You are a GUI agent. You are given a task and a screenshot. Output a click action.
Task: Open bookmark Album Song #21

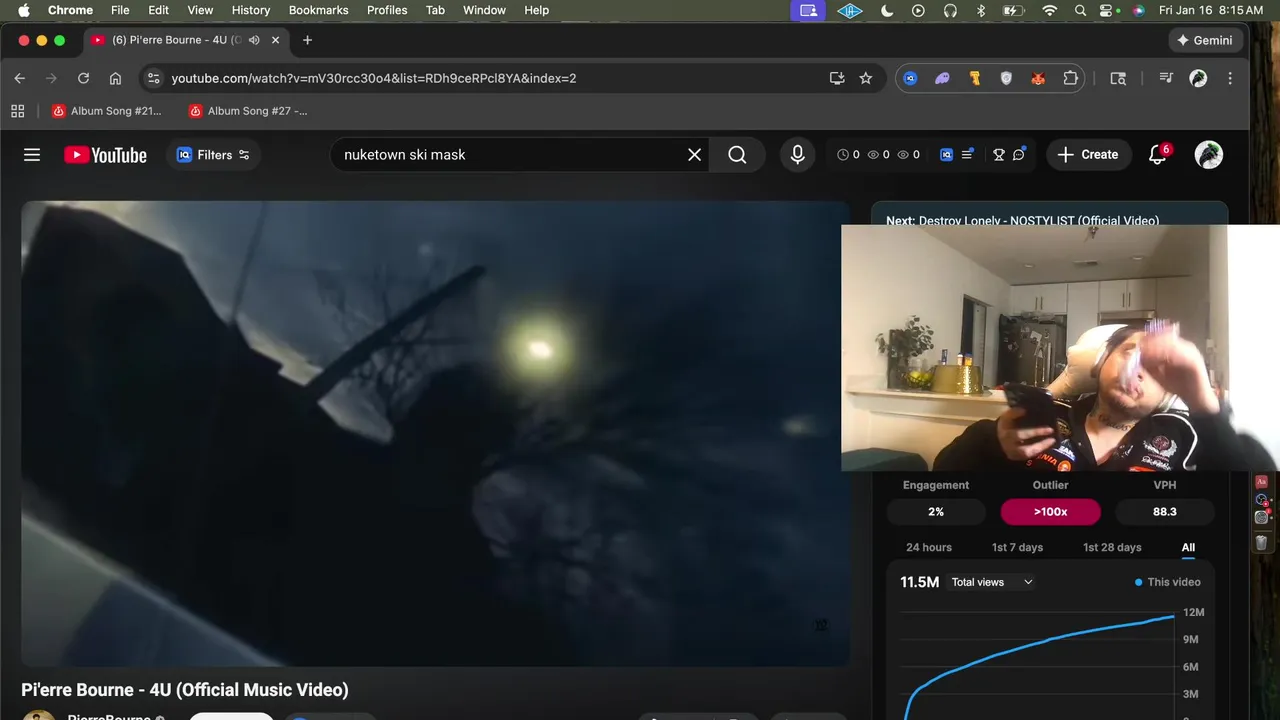(x=106, y=111)
